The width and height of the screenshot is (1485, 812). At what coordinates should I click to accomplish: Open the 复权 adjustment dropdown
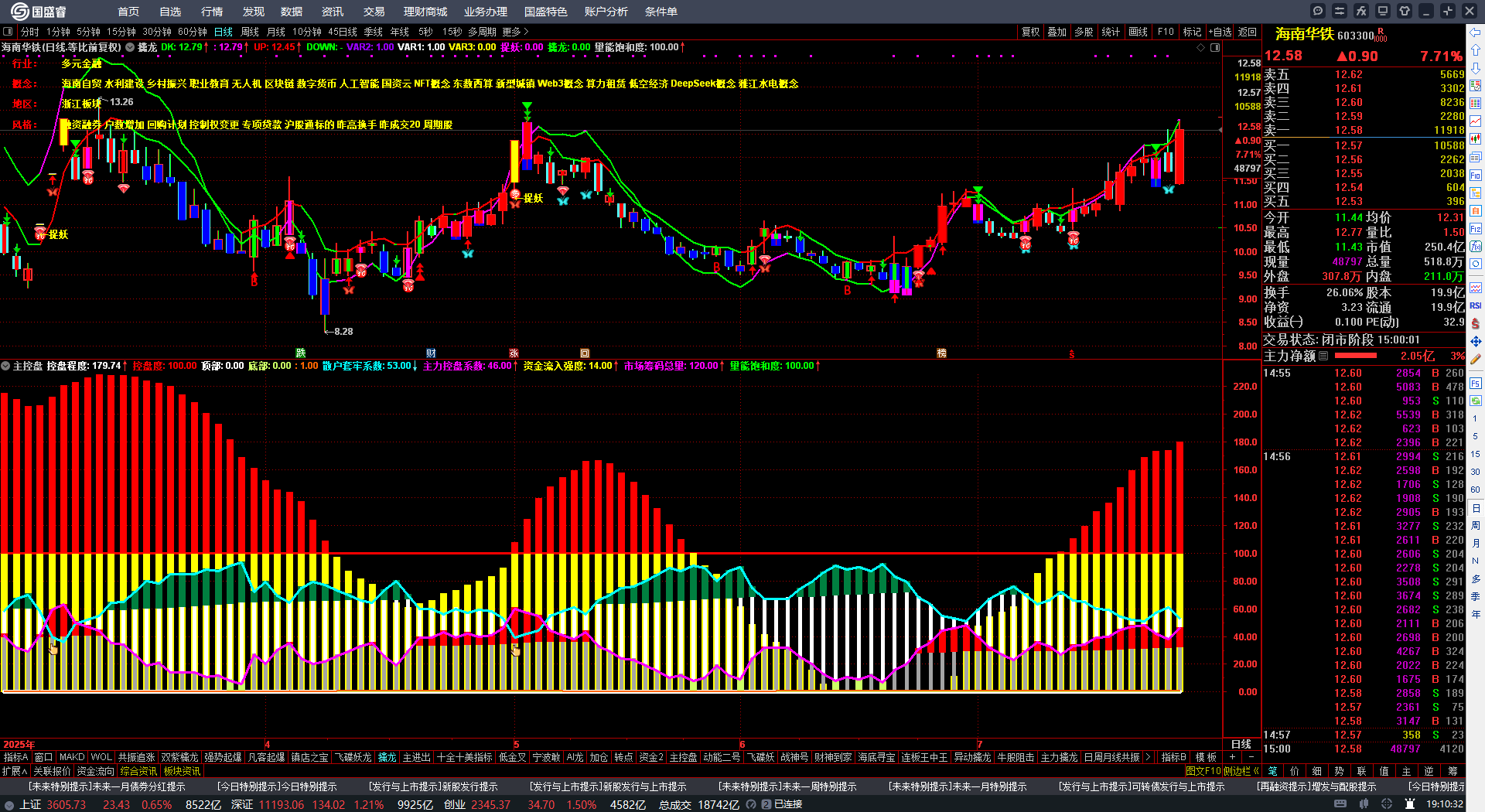[x=1031, y=32]
